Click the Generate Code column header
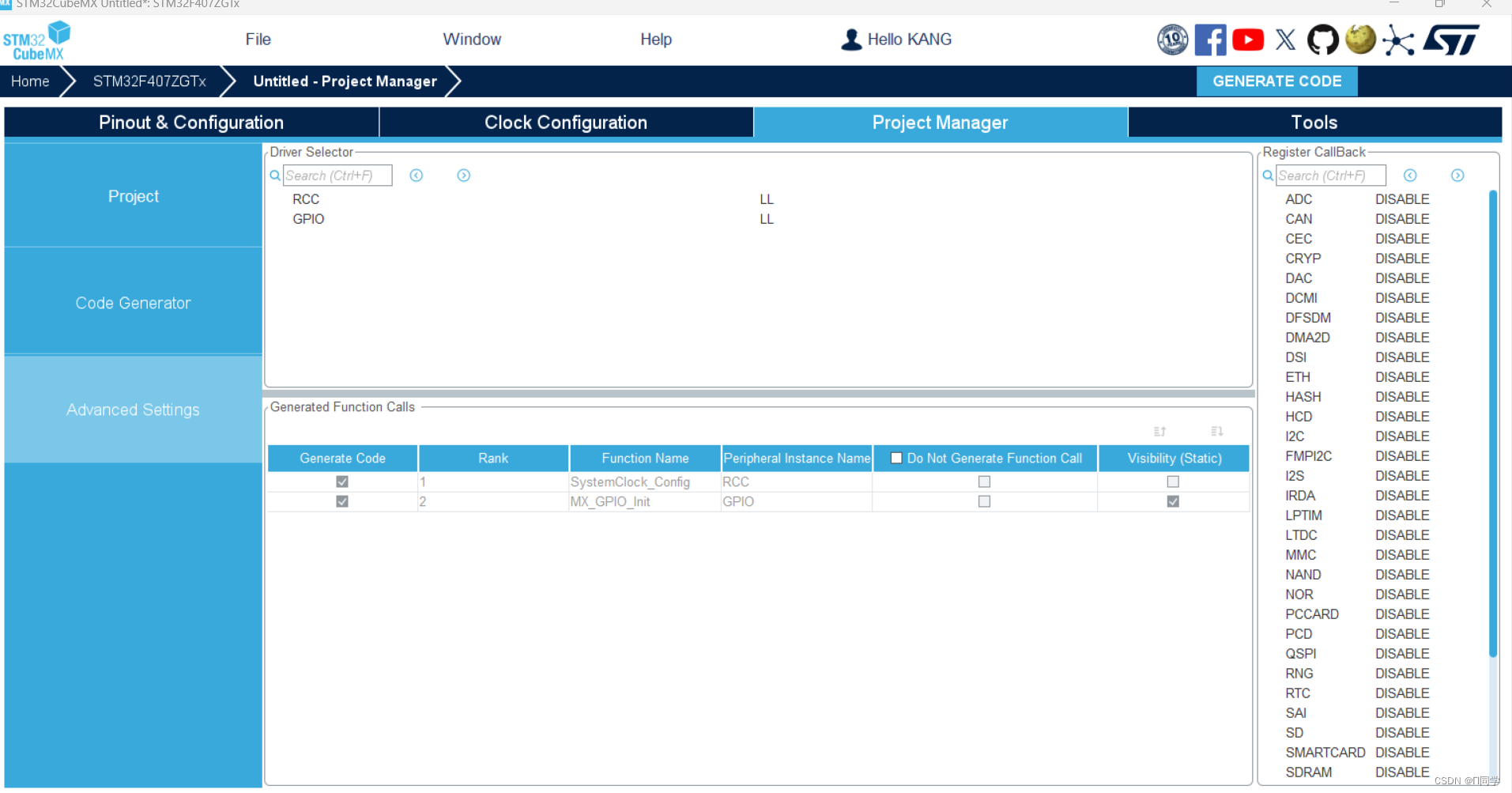 click(342, 458)
